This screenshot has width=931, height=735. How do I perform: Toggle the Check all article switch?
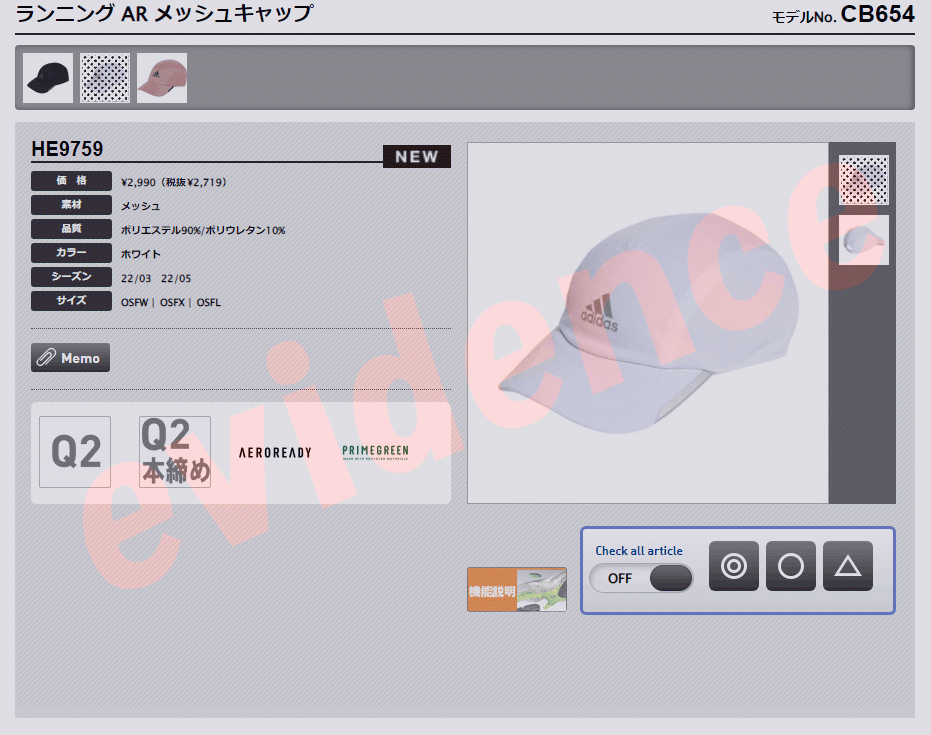pos(641,578)
